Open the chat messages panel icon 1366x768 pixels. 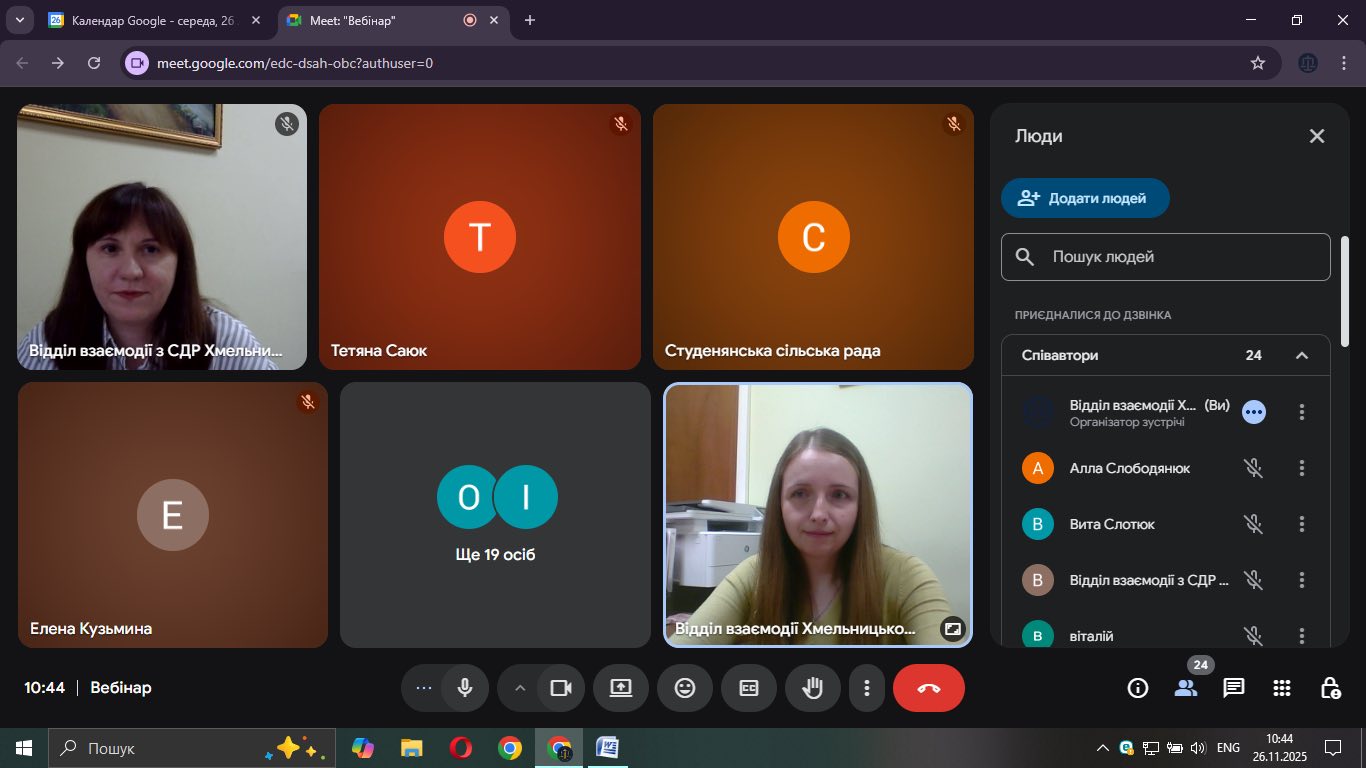[1234, 688]
